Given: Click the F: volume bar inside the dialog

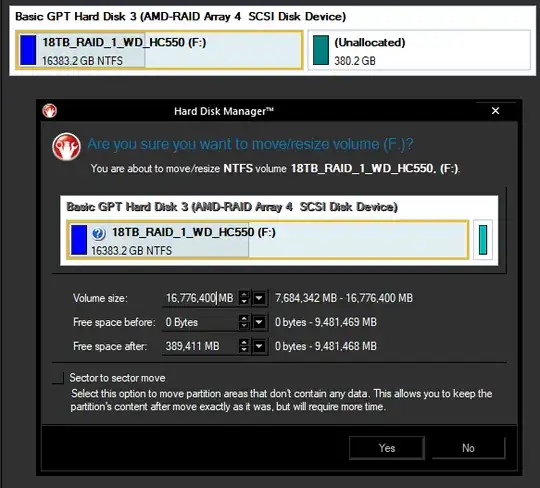Looking at the screenshot, I should click(268, 240).
